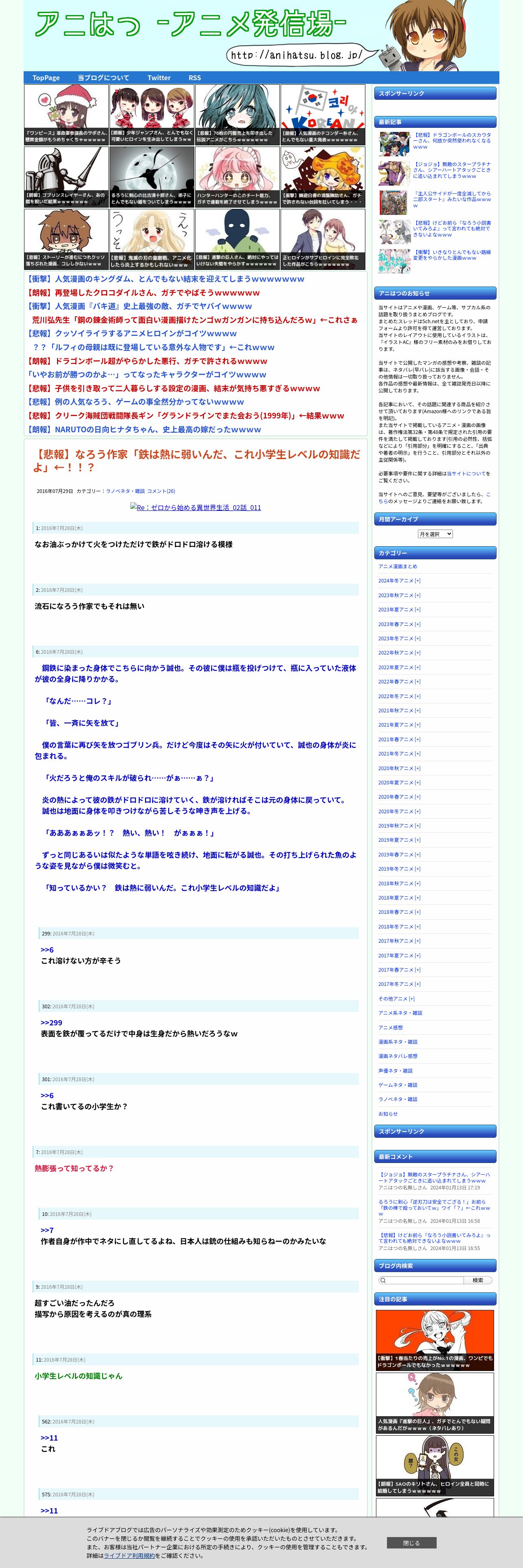Open the ジョジョ スタープラチナ latest article link

pyautogui.click(x=453, y=170)
